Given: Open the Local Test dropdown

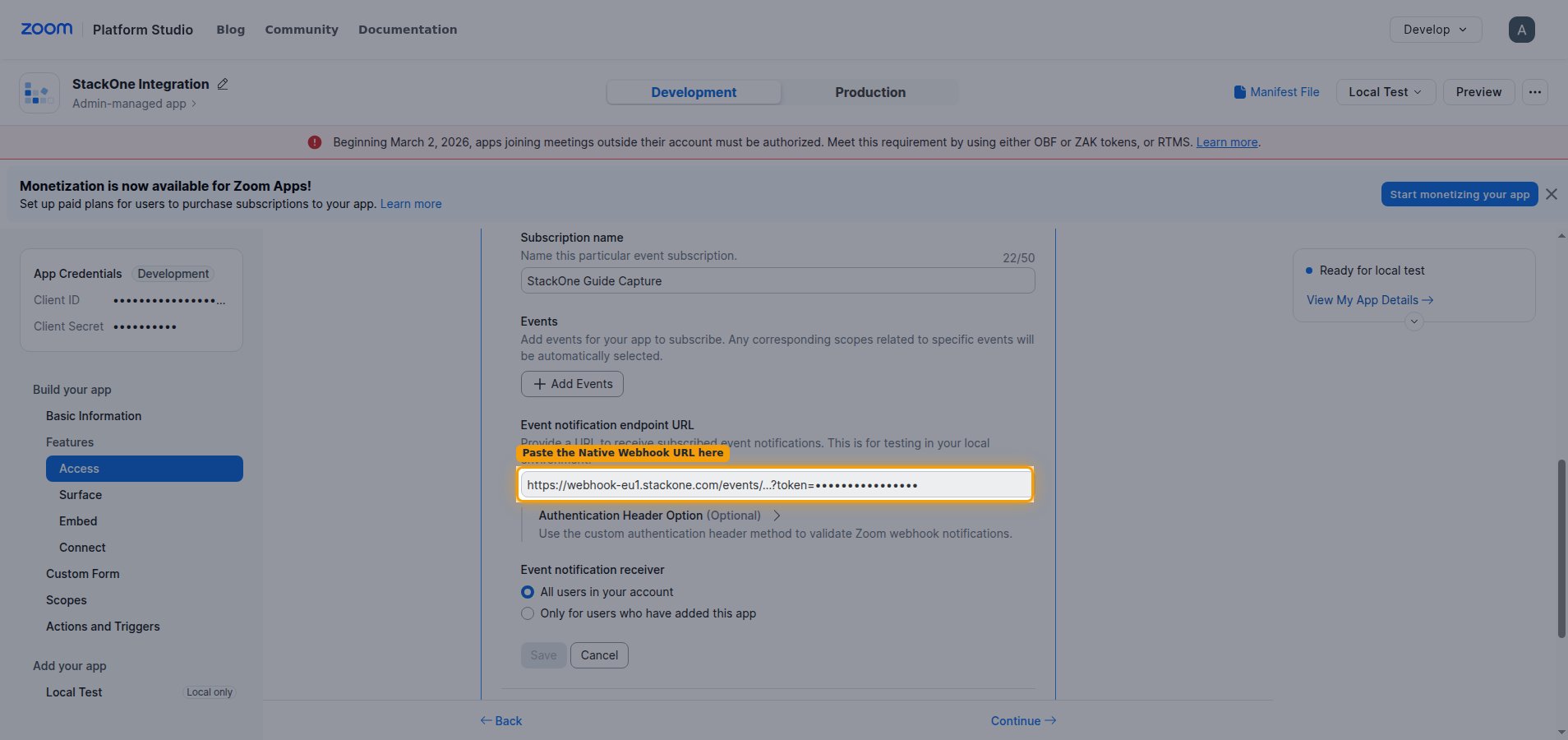Looking at the screenshot, I should (x=1386, y=92).
